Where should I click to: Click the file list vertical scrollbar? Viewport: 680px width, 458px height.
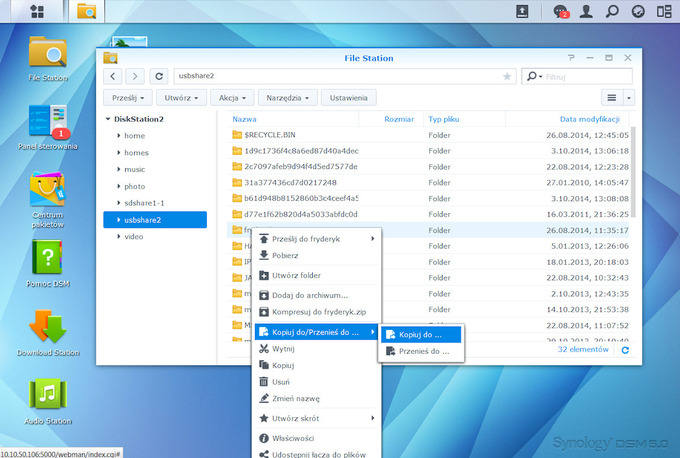pyautogui.click(x=633, y=172)
